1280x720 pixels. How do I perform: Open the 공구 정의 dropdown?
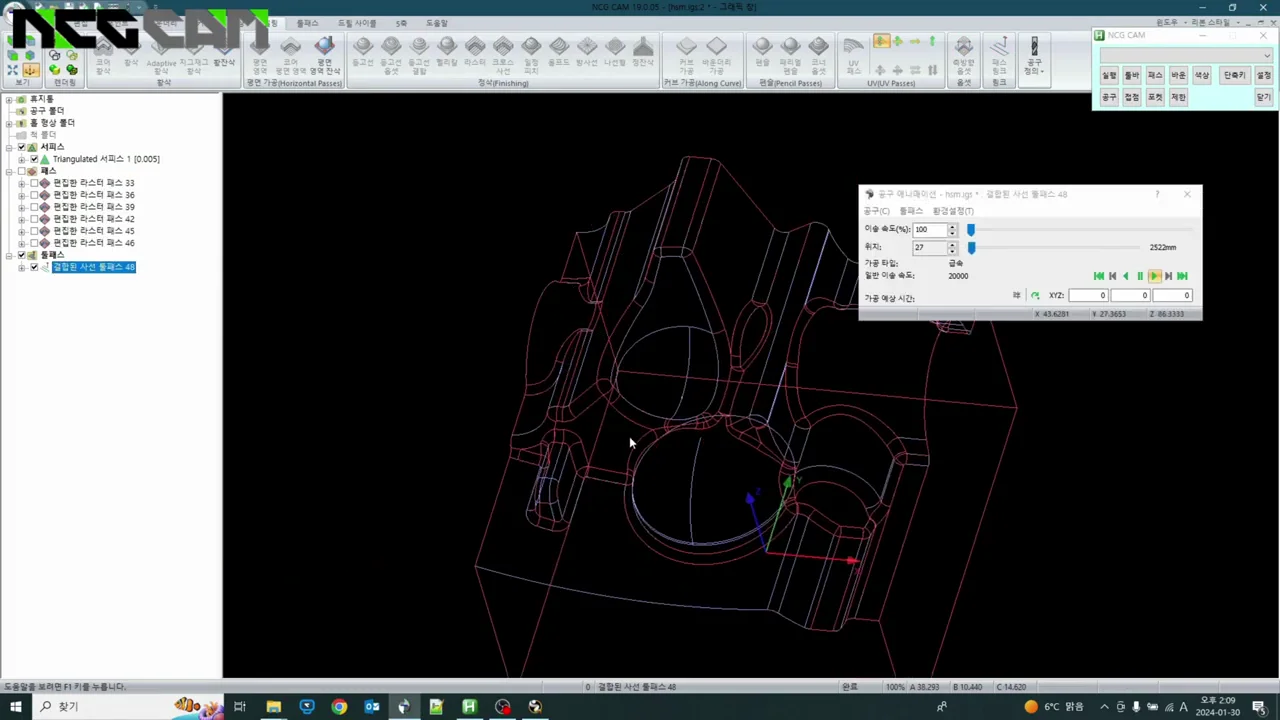pos(1034,58)
